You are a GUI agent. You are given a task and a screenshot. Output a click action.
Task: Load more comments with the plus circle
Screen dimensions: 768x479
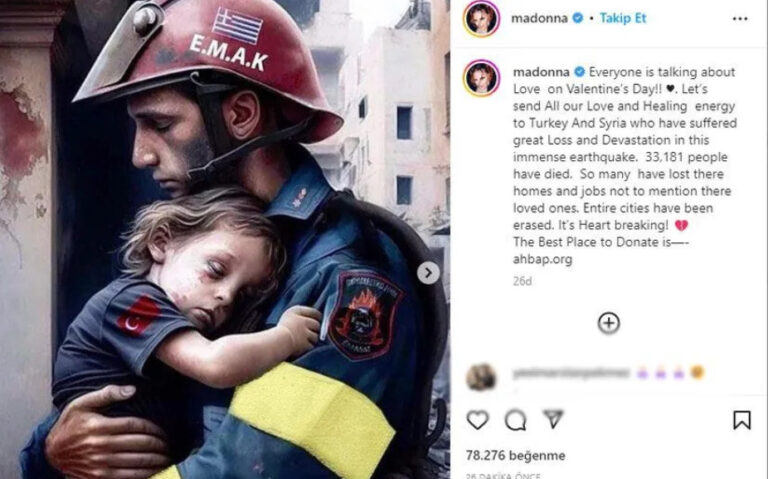coord(609,323)
